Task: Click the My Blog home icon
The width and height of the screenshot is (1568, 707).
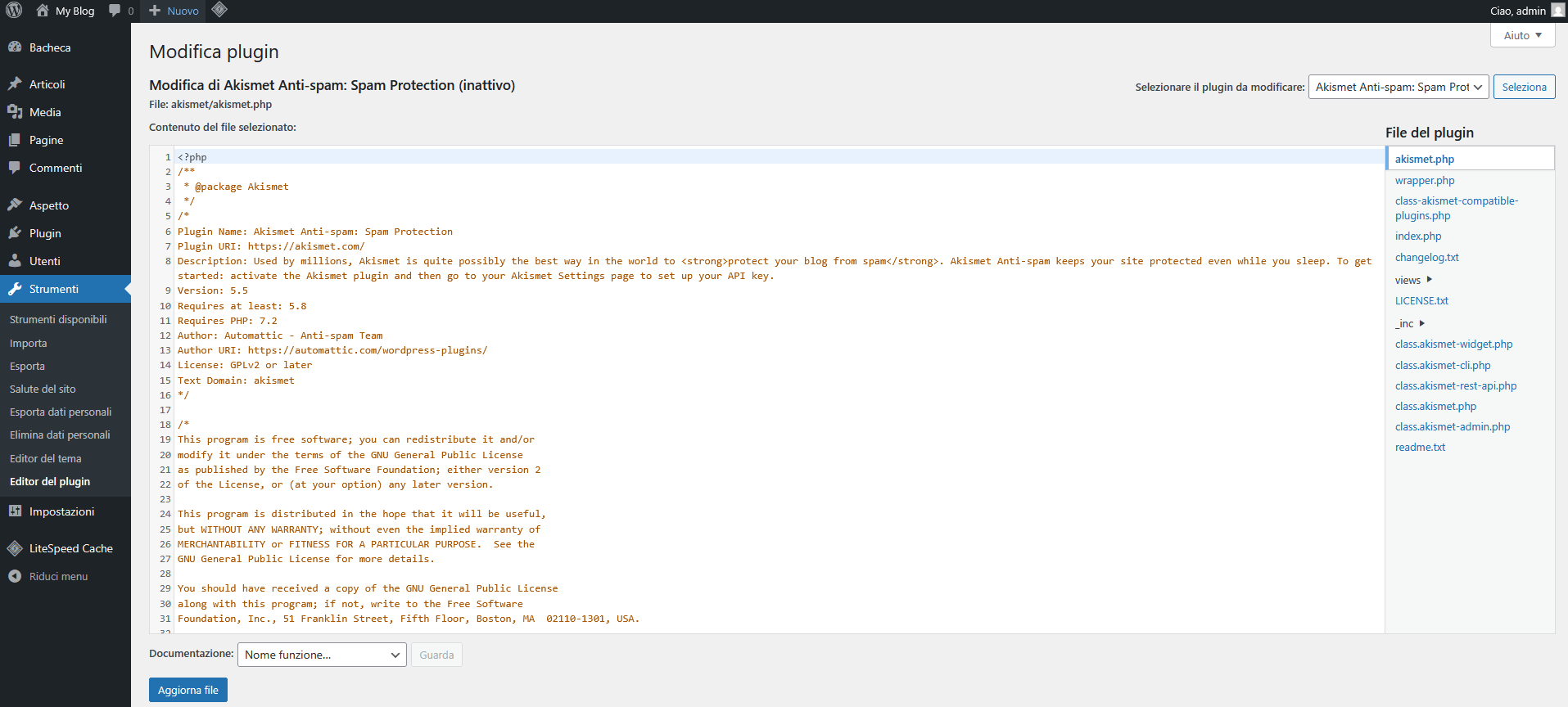Action: [x=43, y=11]
